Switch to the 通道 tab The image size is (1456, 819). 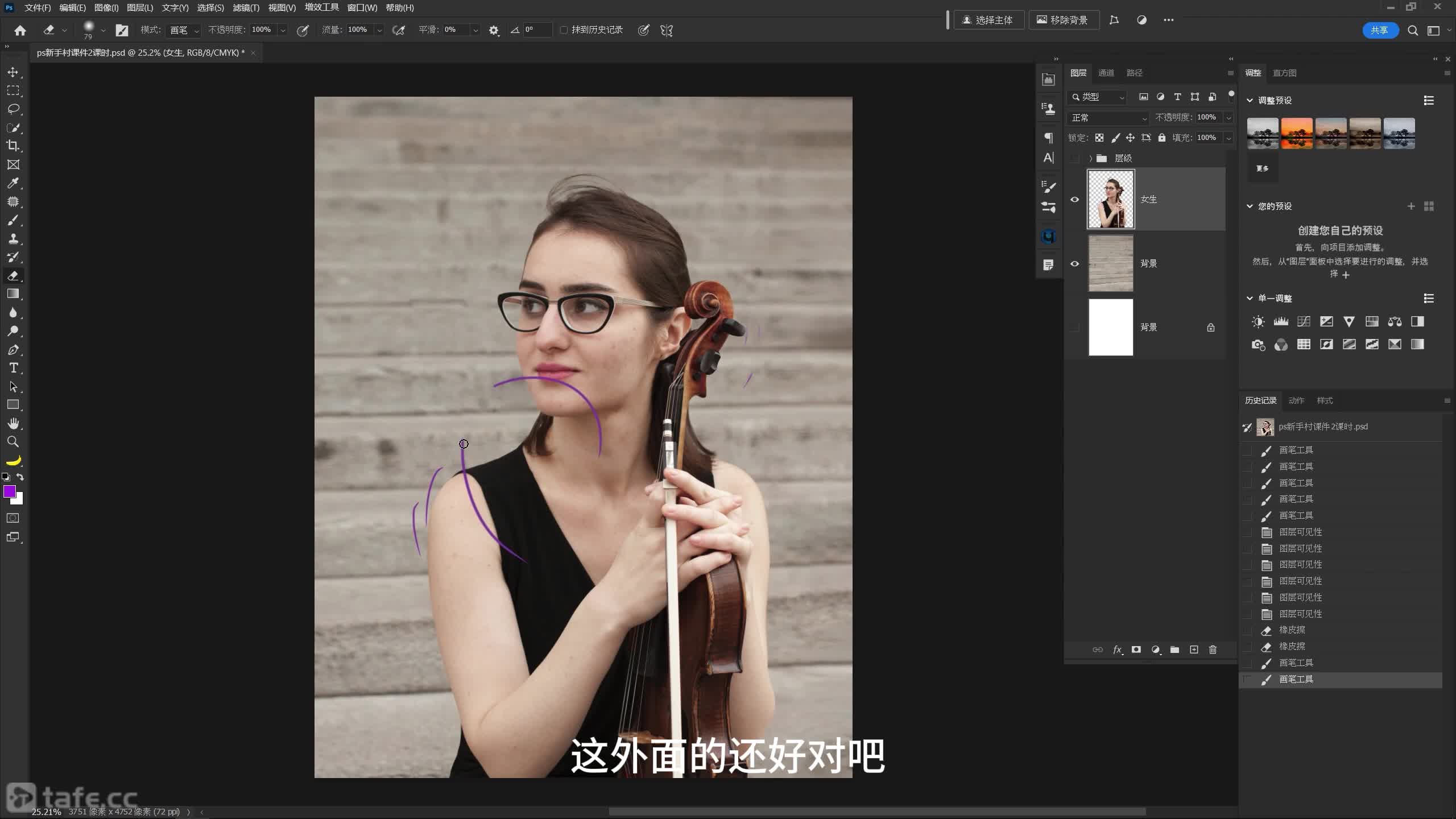(x=1106, y=73)
